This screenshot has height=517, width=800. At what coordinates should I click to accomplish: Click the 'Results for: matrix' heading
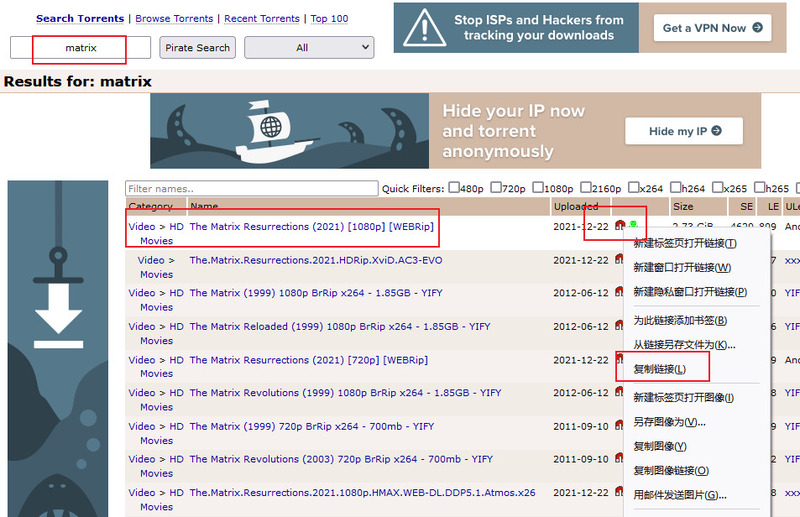click(78, 82)
